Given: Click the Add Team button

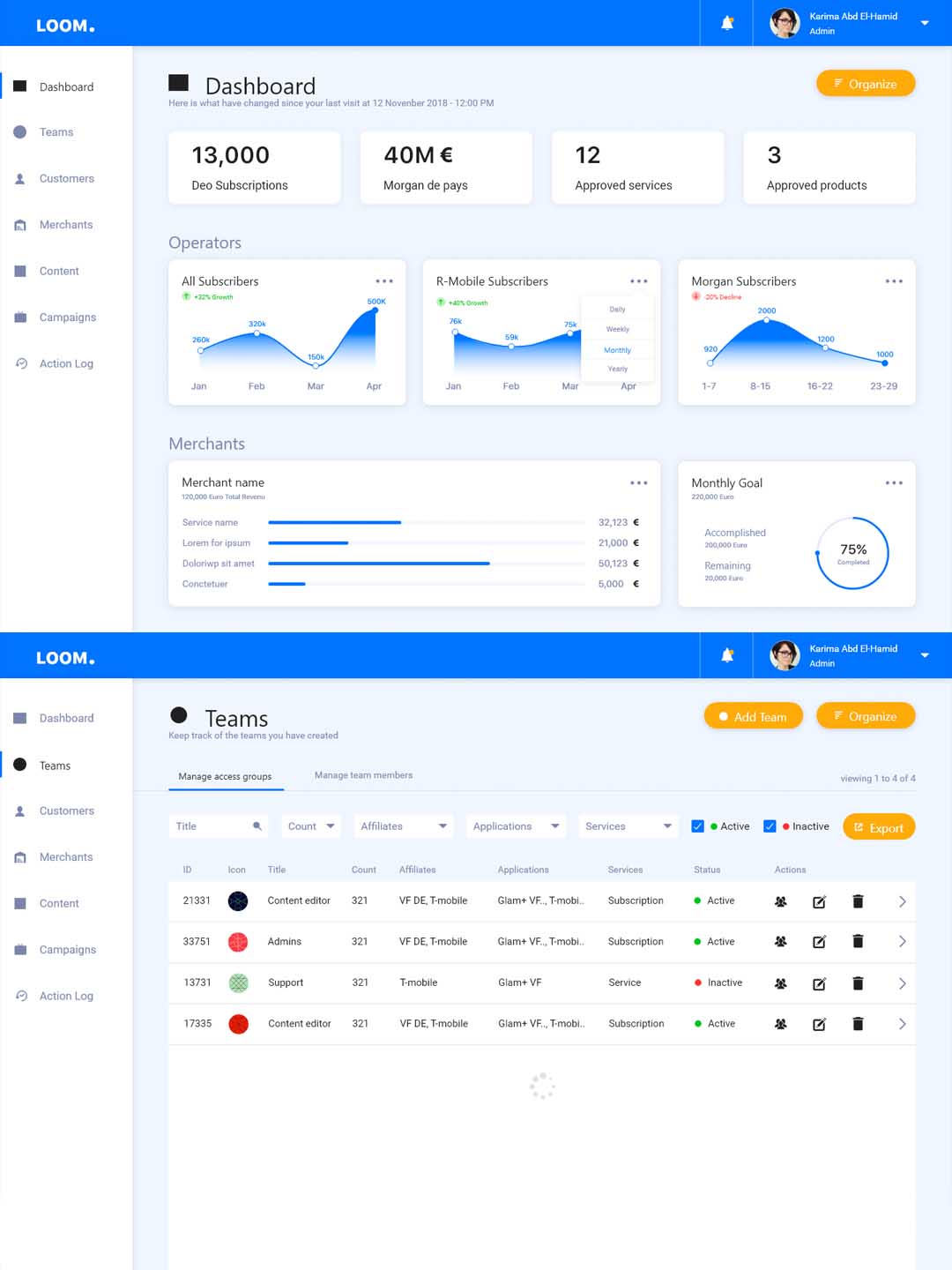Looking at the screenshot, I should [753, 716].
